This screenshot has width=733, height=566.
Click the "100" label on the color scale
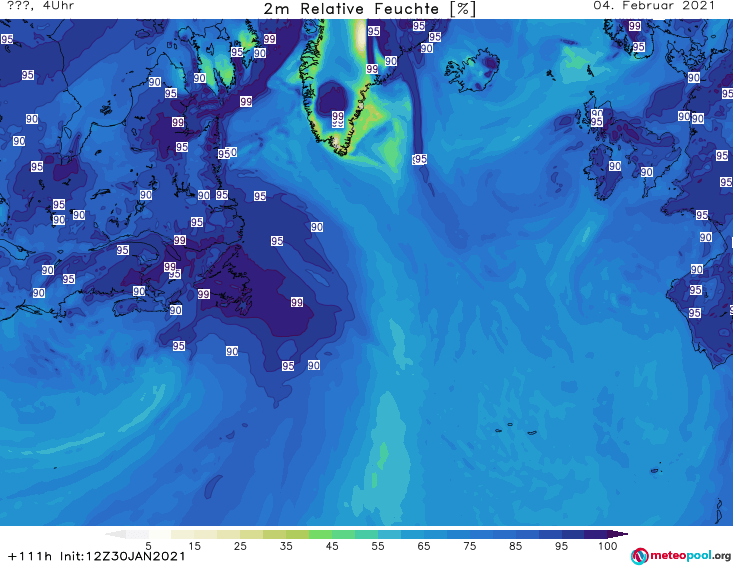click(608, 546)
